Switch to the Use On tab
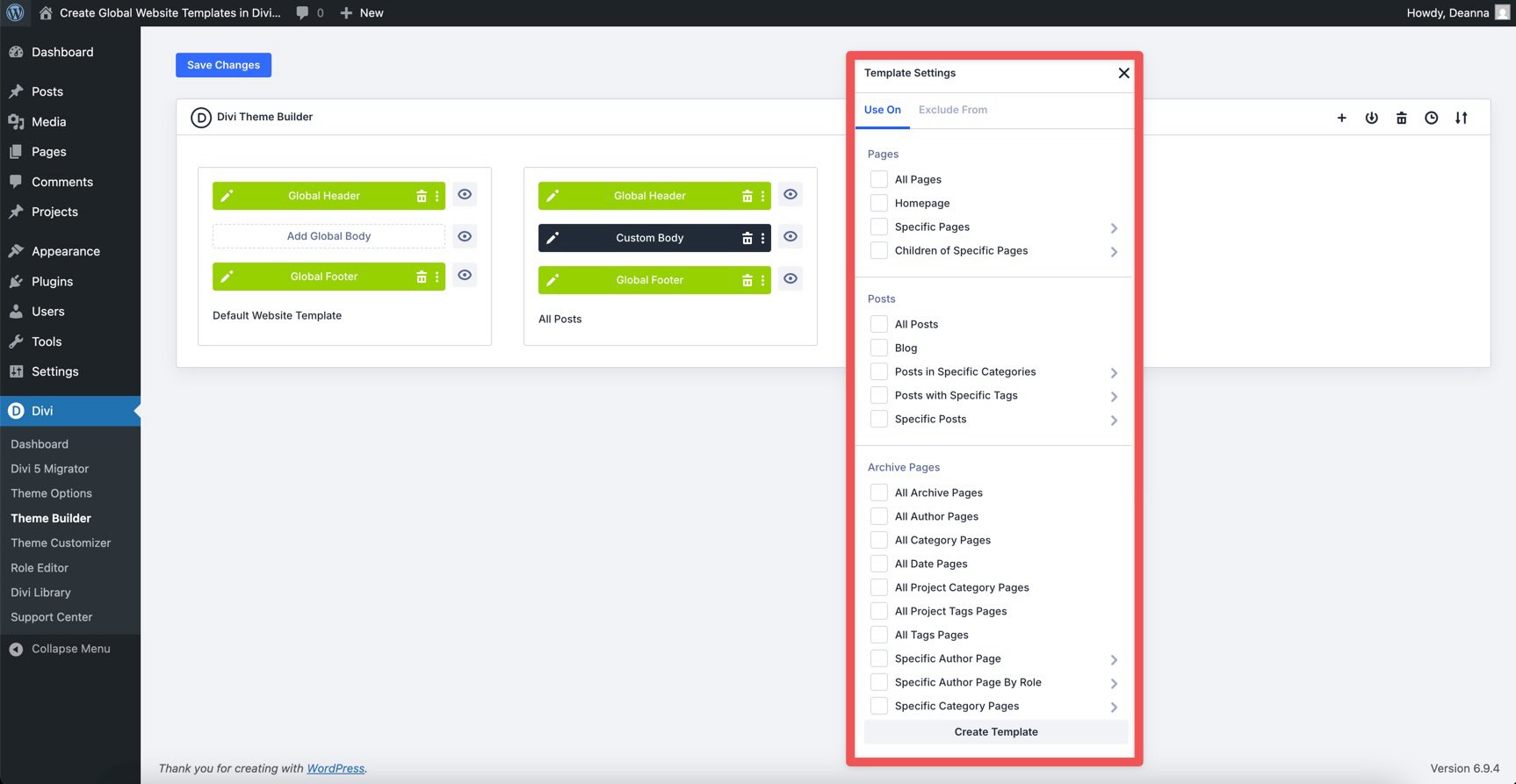Screen dimensions: 1516x784 (883, 110)
